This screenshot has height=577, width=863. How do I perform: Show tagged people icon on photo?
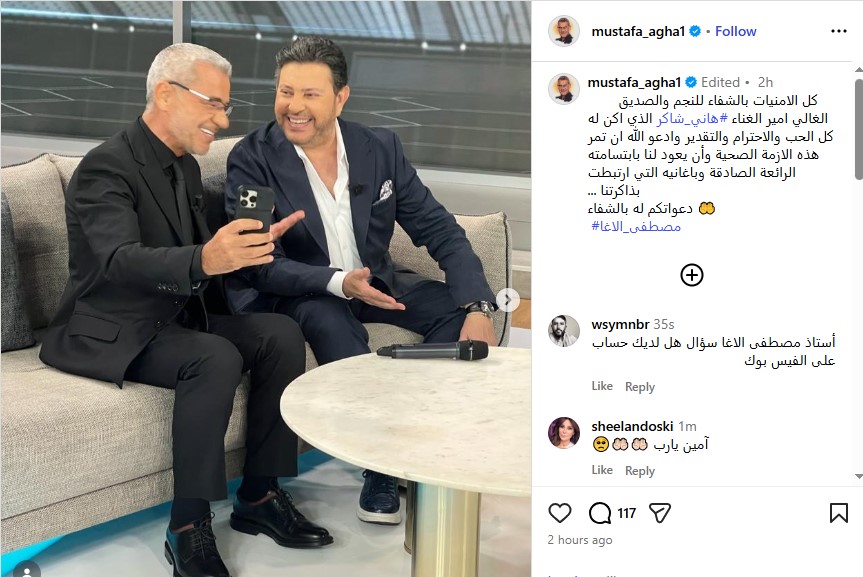pyautogui.click(x=26, y=570)
